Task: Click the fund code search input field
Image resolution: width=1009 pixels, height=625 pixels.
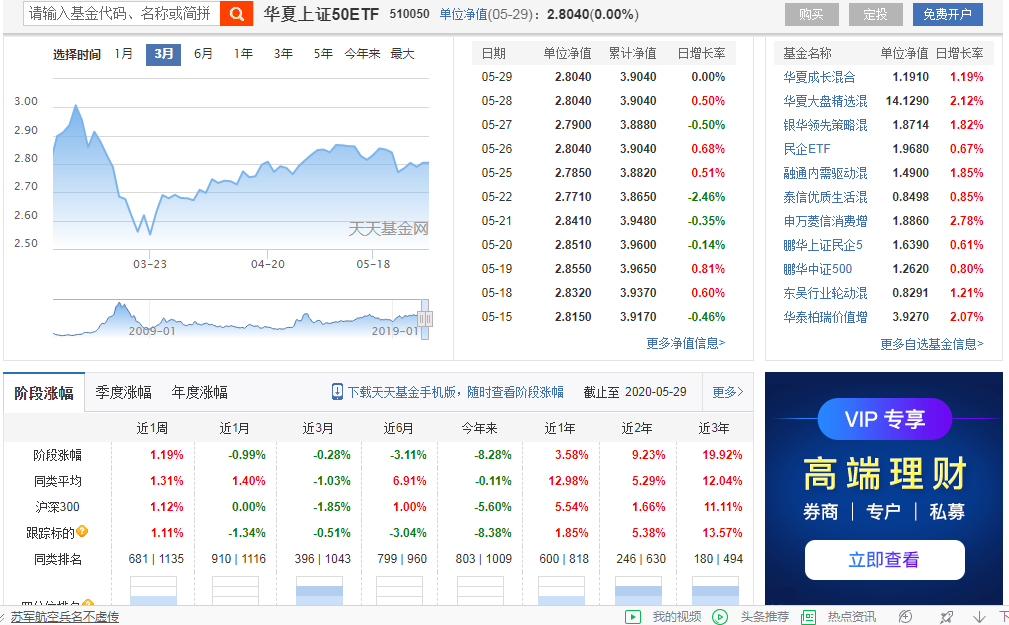Action: pos(122,14)
